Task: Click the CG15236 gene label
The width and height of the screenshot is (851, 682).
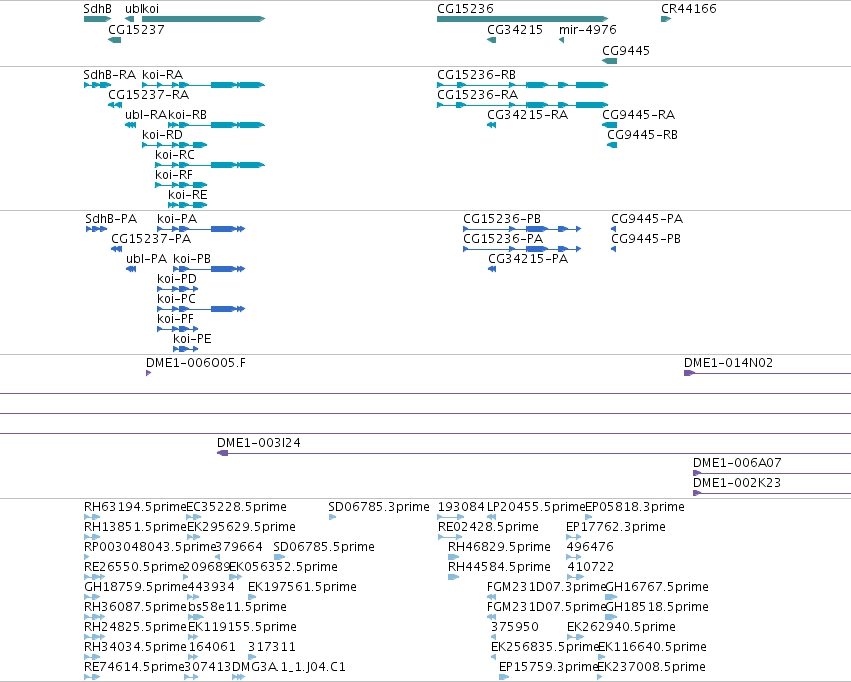Action: (x=466, y=9)
